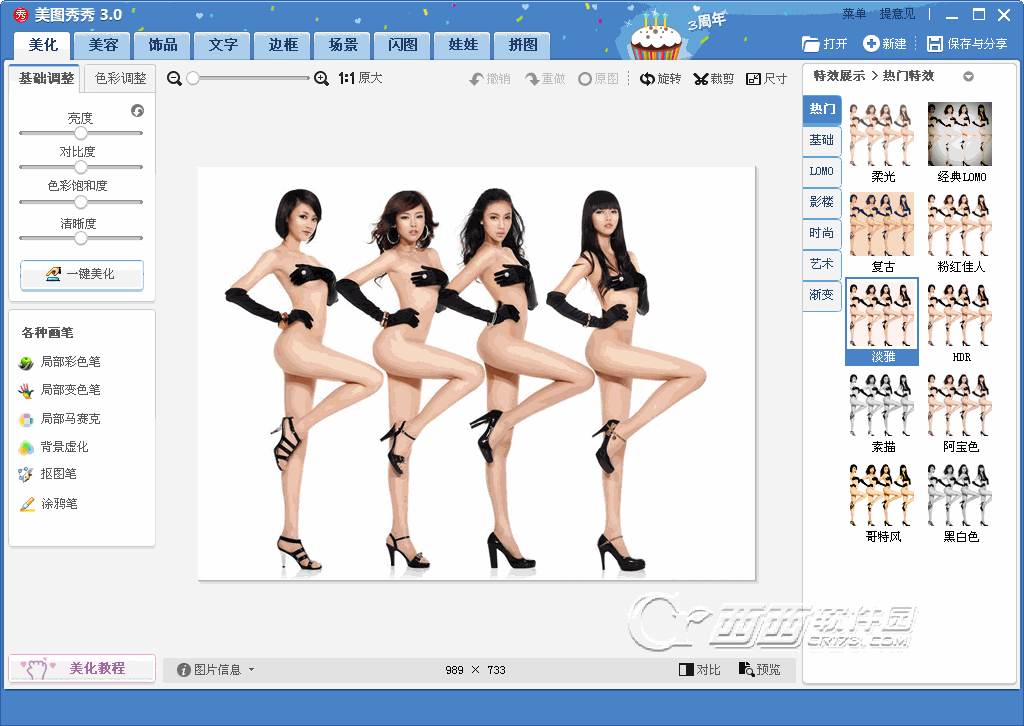Adjust the 清晰度 sharpness slider

80,238
